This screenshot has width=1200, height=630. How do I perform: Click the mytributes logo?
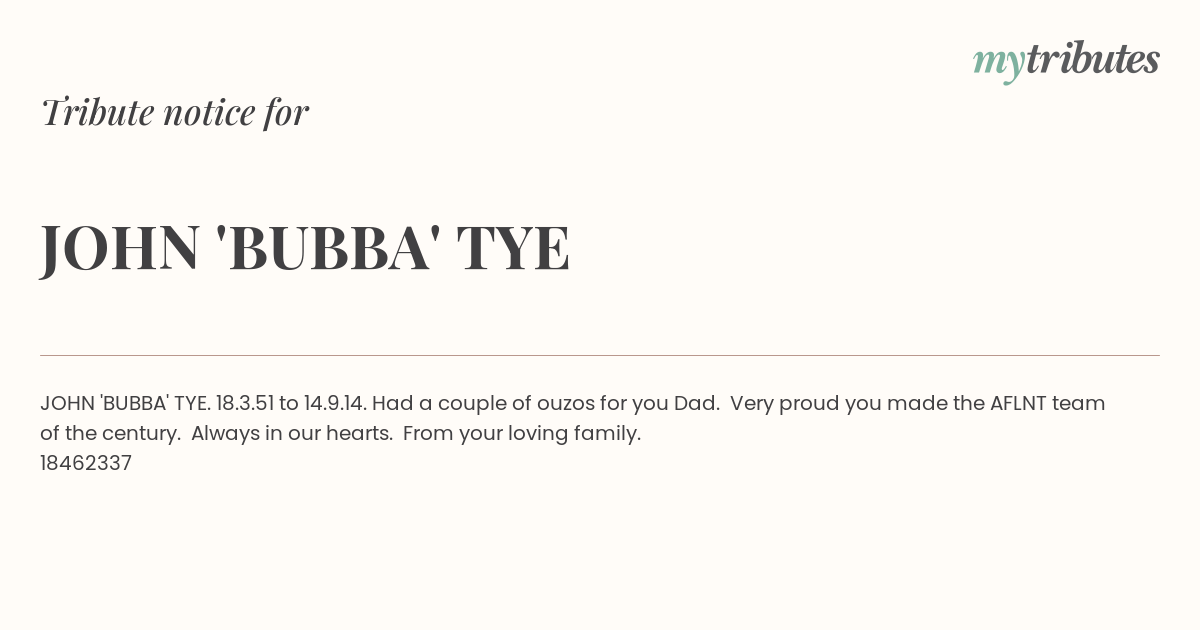click(x=1066, y=61)
